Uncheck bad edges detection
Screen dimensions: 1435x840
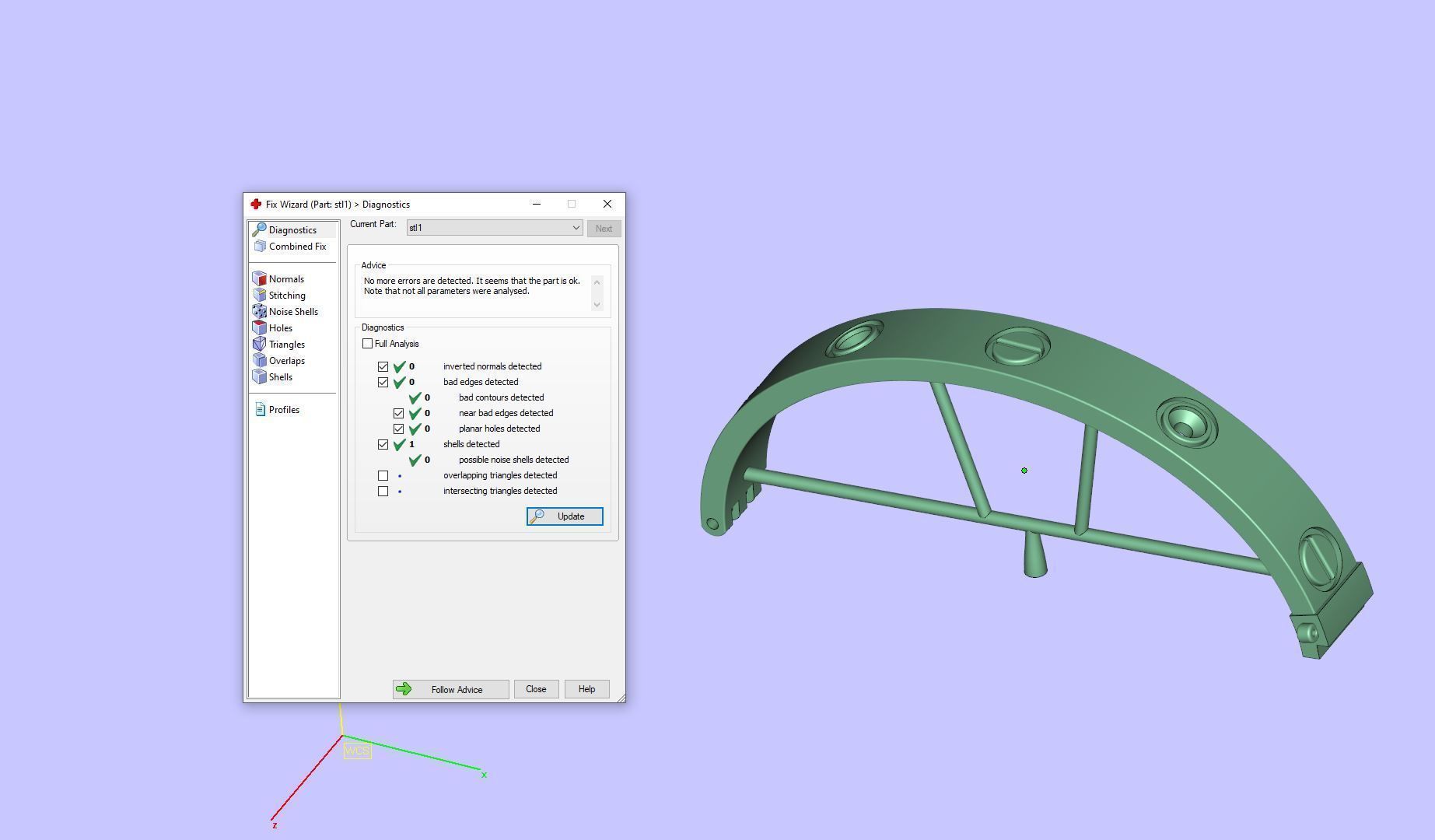pyautogui.click(x=383, y=382)
